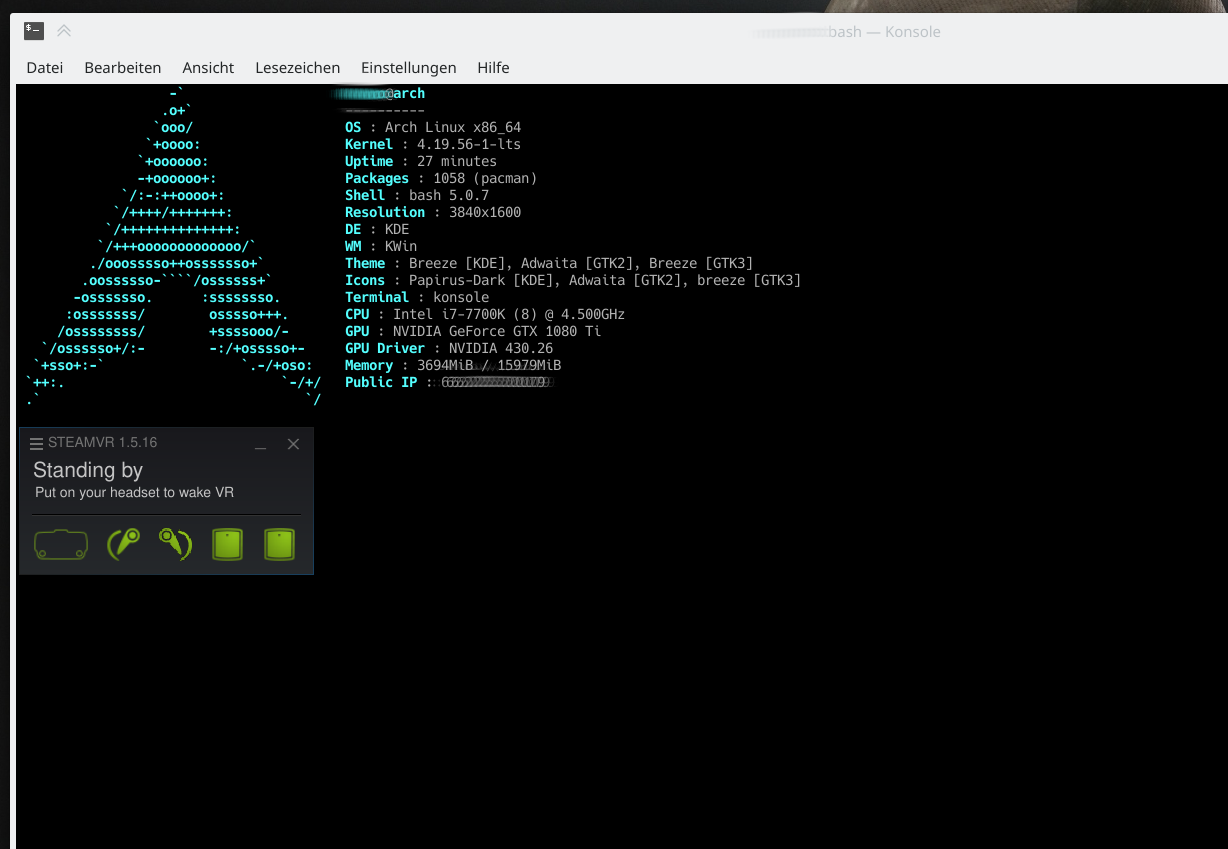Click the '@arch' hostname text
This screenshot has width=1228, height=849.
pos(405,93)
